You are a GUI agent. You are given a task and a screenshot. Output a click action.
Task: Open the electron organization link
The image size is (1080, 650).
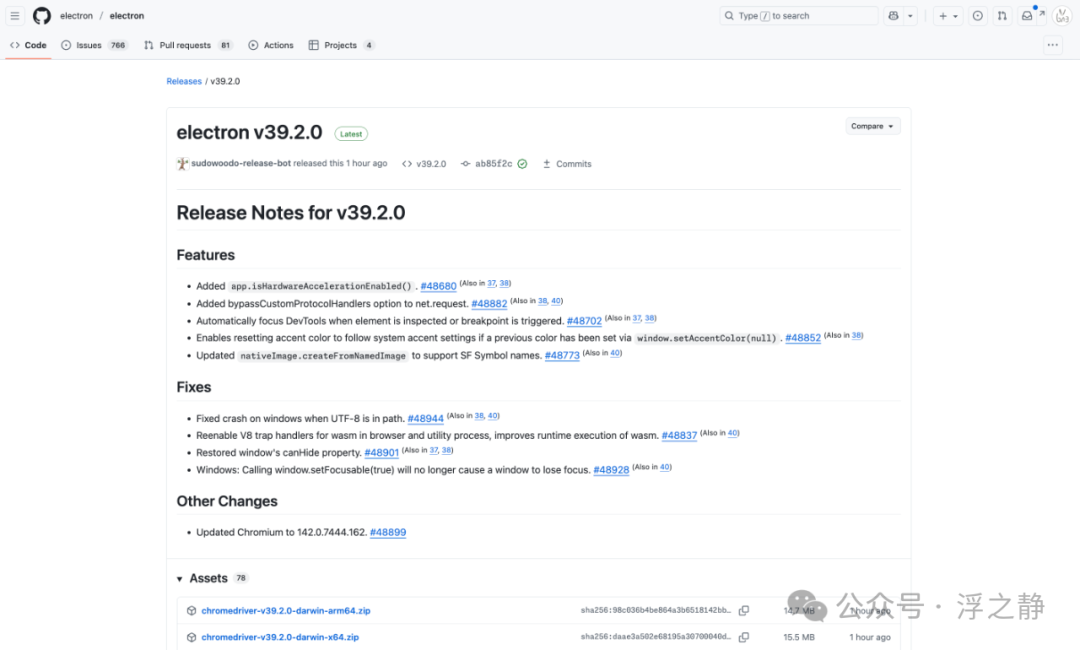(76, 15)
